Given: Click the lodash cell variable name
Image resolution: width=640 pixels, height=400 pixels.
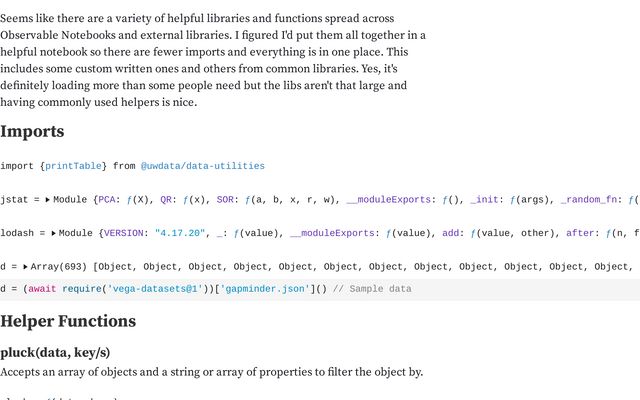Looking at the screenshot, I should (19, 234).
